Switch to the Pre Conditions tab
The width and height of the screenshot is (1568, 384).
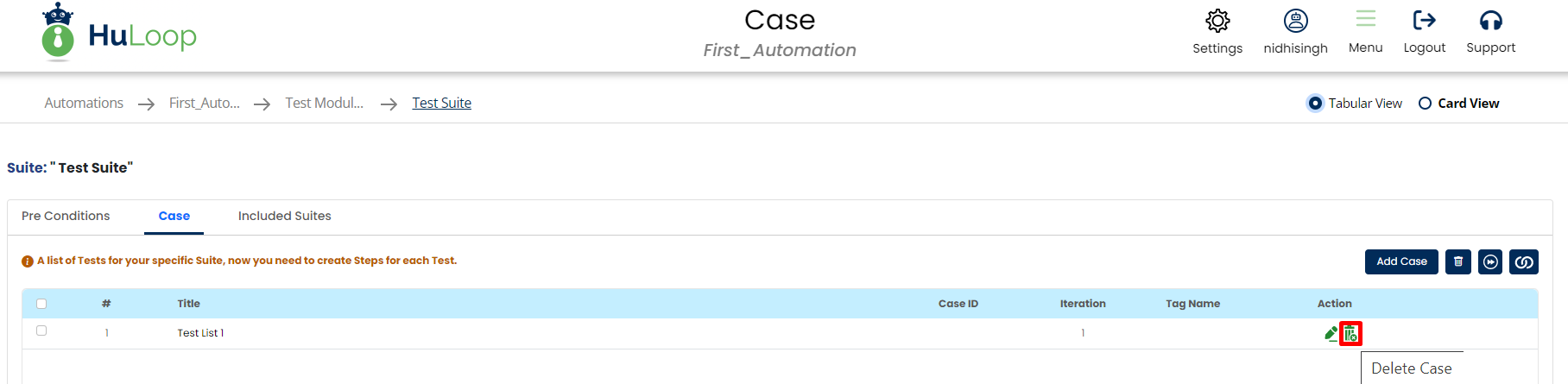[66, 216]
